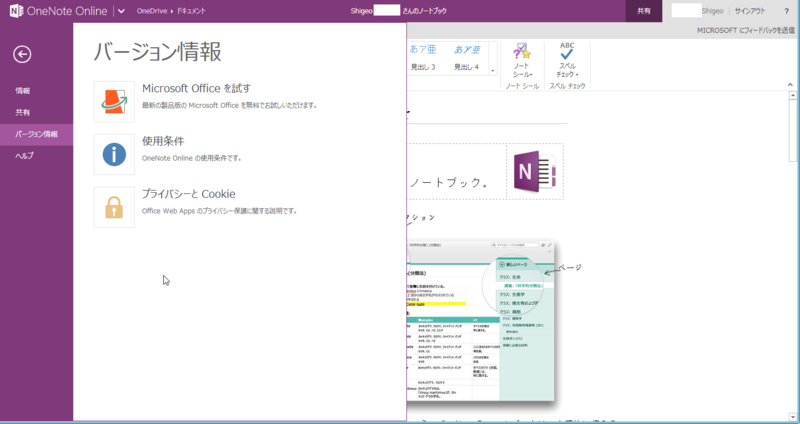Image resolution: width=800 pixels, height=424 pixels.
Task: Click scrollbar down arrow on the page
Action: click(793, 417)
